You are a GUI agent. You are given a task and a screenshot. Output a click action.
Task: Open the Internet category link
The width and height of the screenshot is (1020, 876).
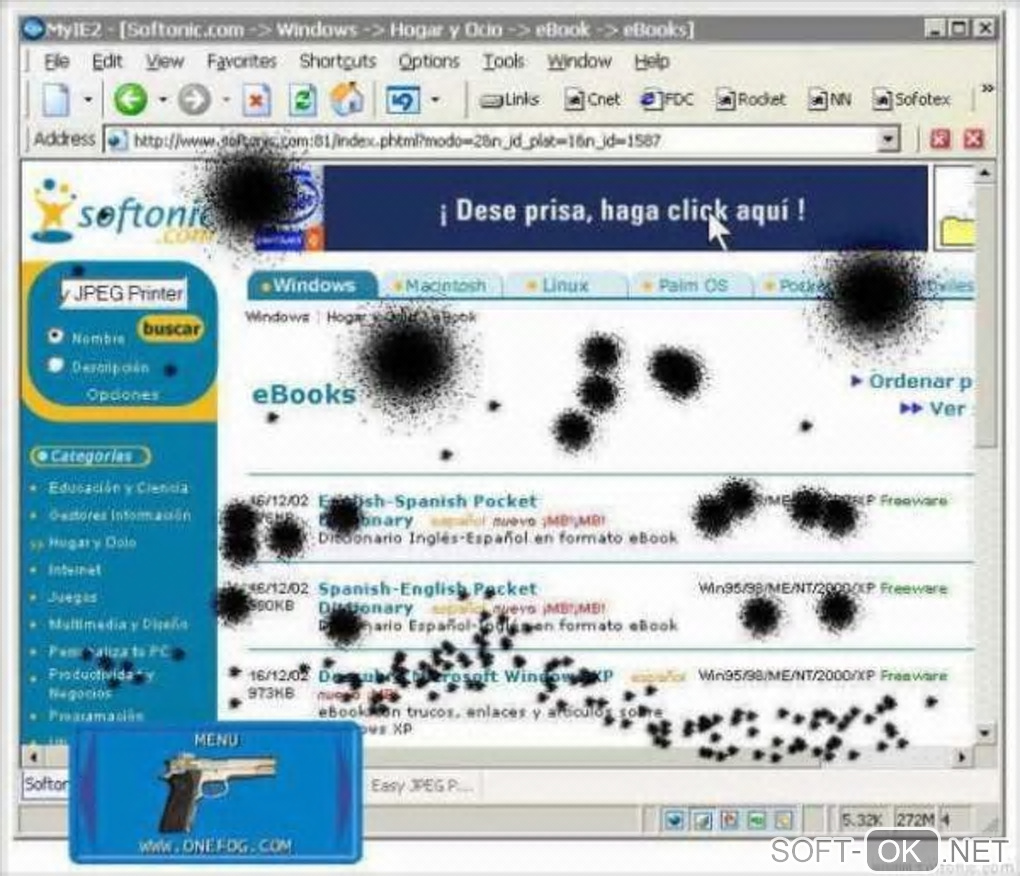(x=75, y=570)
